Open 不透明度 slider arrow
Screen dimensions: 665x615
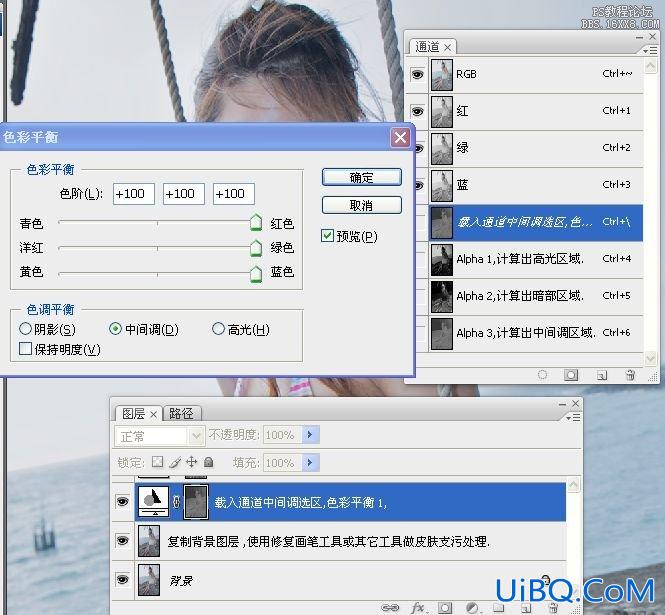[310, 435]
